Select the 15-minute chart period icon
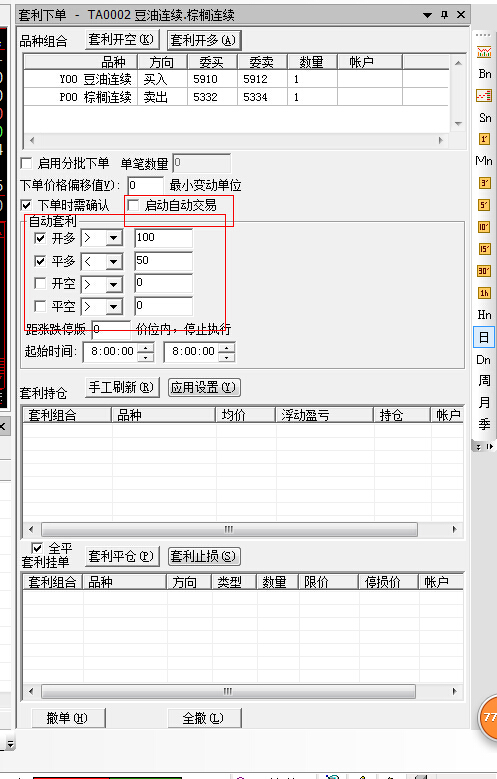This screenshot has height=779, width=497. click(484, 249)
